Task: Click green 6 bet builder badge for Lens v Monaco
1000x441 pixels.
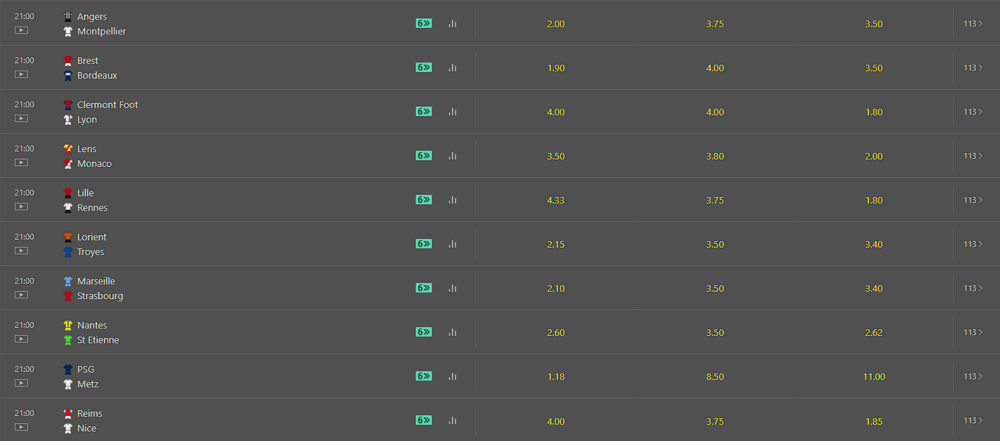Action: pyautogui.click(x=424, y=156)
